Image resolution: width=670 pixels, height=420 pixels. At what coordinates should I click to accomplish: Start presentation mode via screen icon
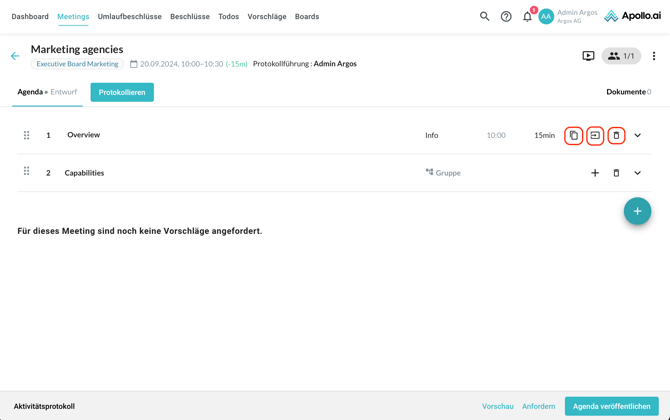coord(588,56)
